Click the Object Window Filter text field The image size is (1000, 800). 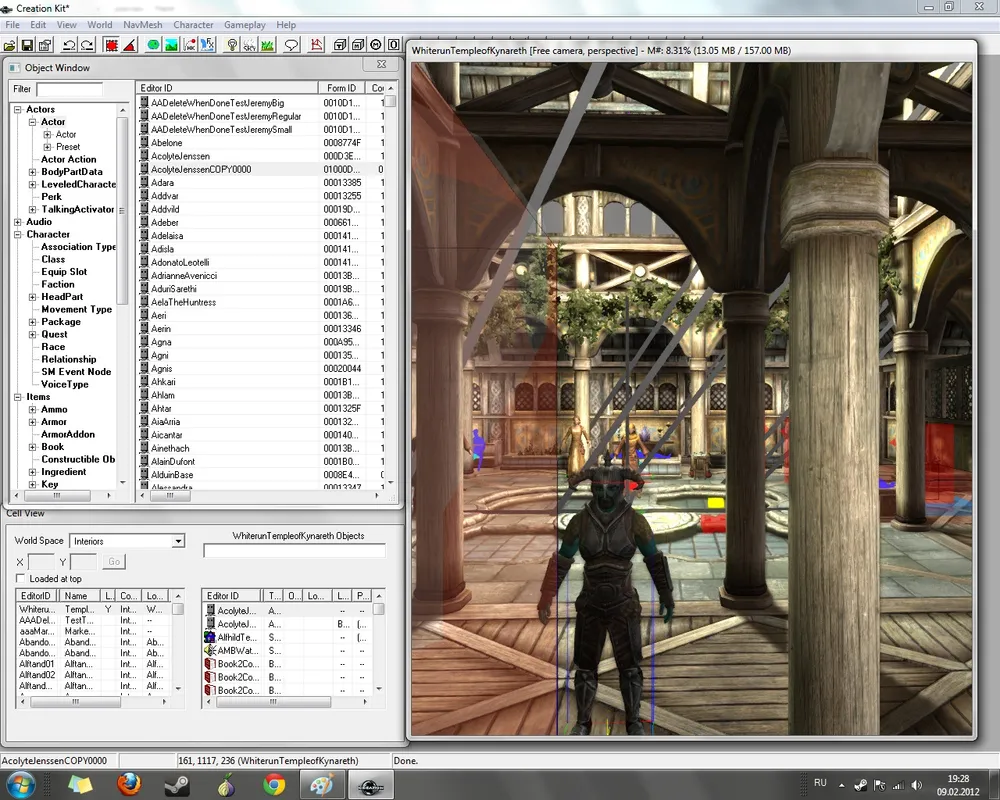(x=69, y=89)
